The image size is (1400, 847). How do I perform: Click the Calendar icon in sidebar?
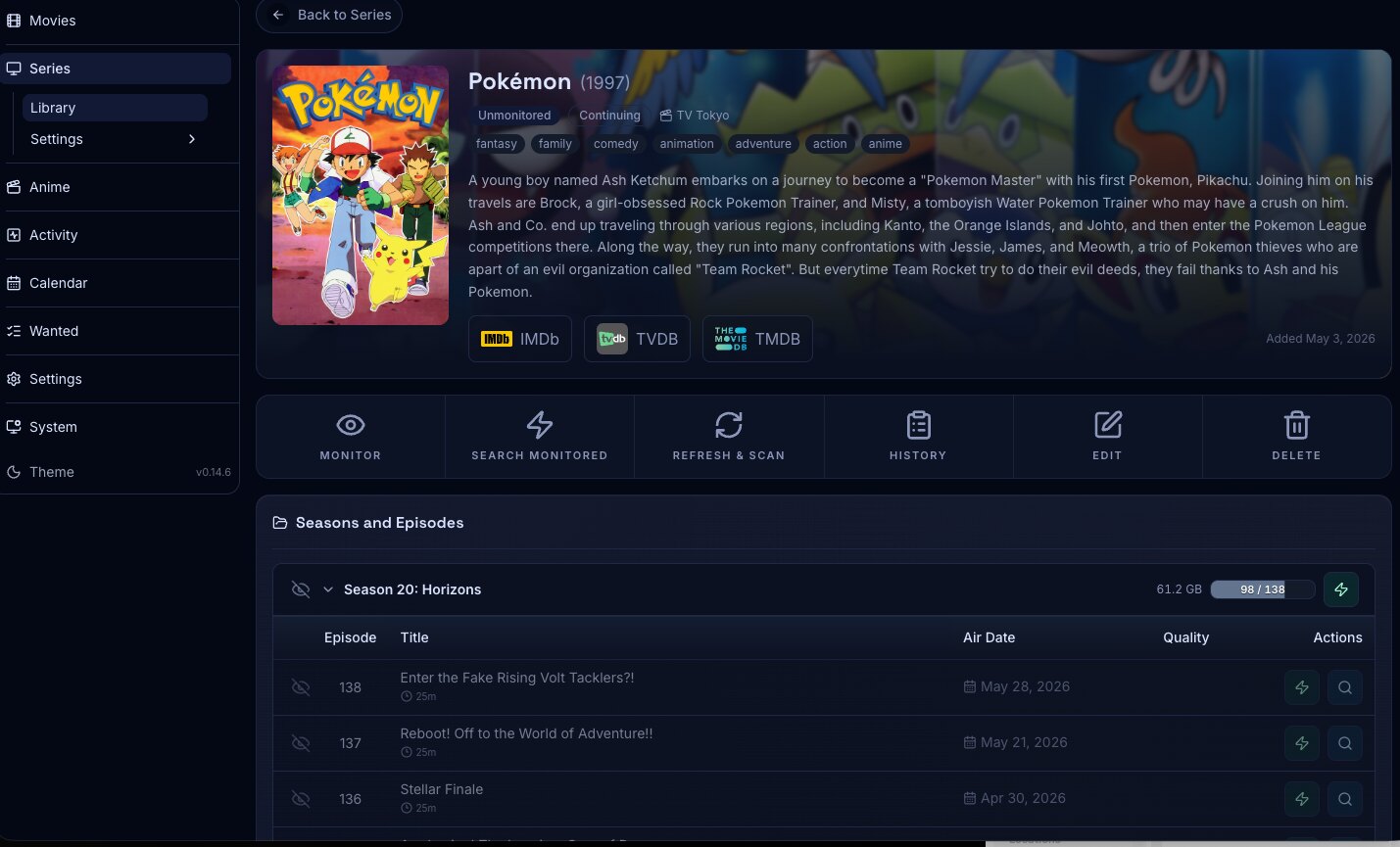(14, 283)
